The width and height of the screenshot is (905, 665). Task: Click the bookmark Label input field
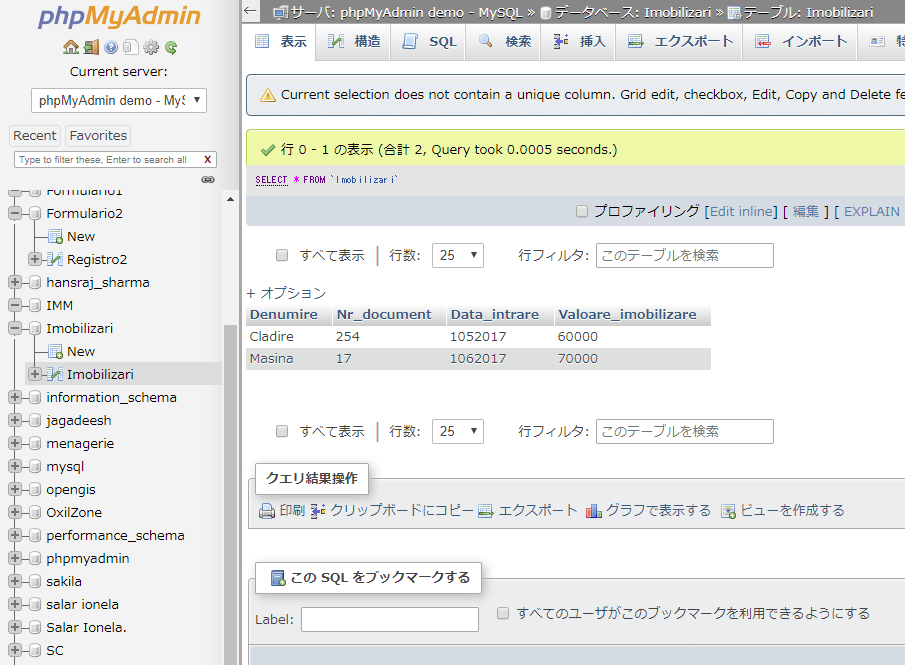pyautogui.click(x=390, y=619)
